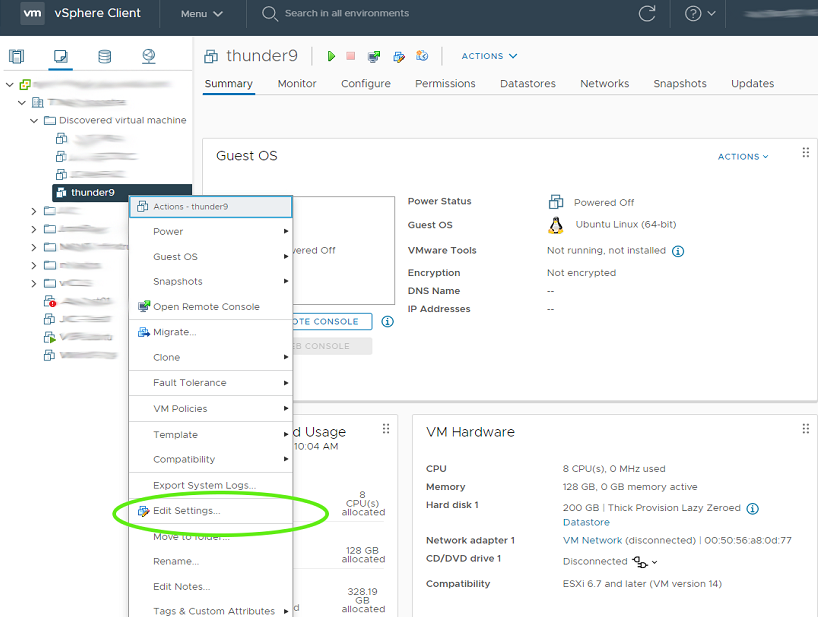Image resolution: width=819 pixels, height=617 pixels.
Task: Collapse the vCenter root tree node
Action: (9, 84)
